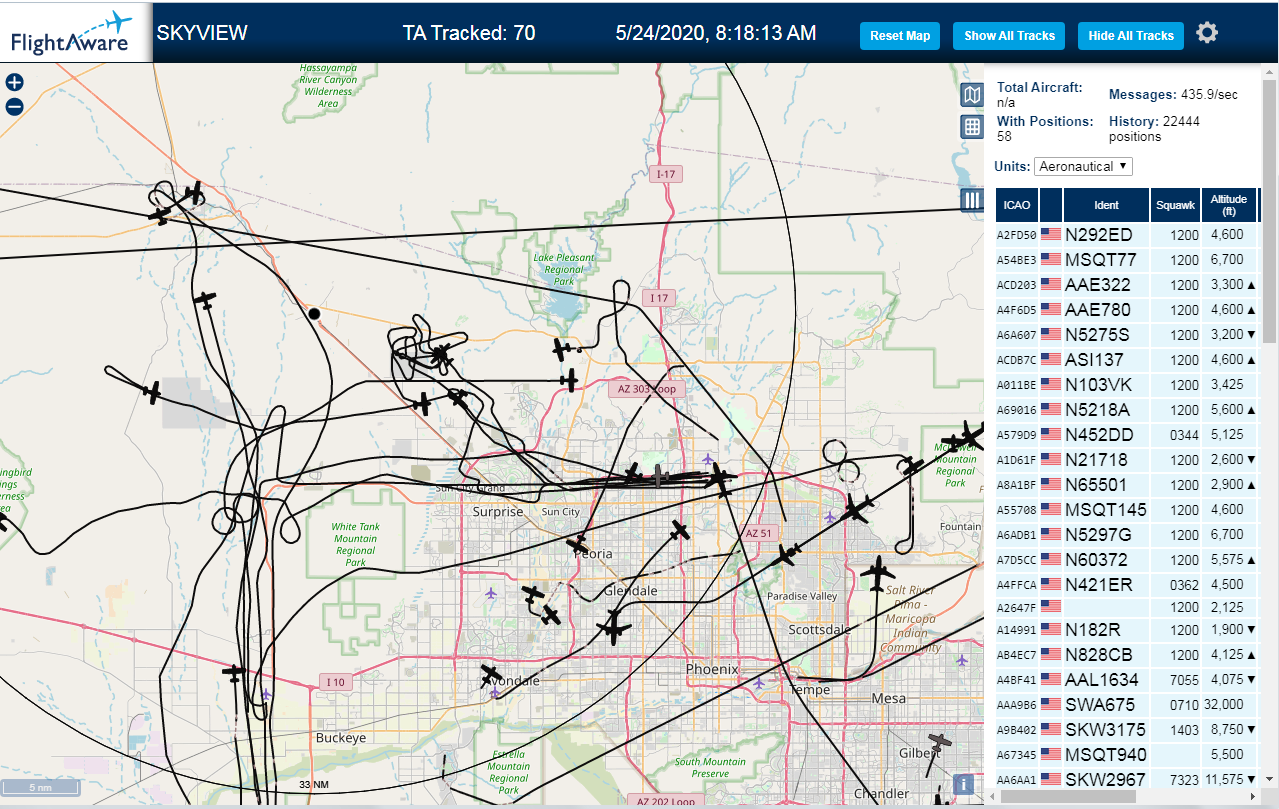1279x809 pixels.
Task: Click Hide All Tracks button
Action: tap(1131, 36)
